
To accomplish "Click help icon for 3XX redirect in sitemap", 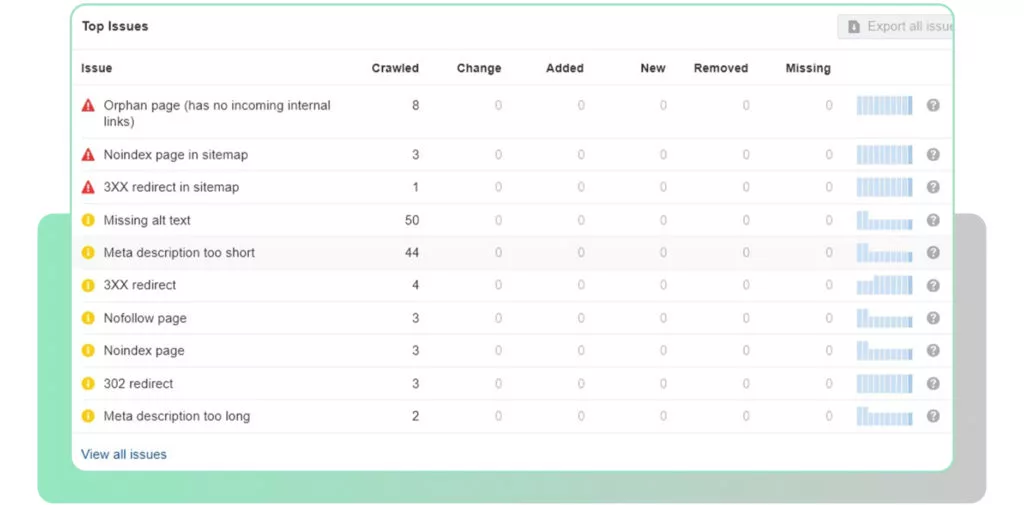I will coord(933,187).
